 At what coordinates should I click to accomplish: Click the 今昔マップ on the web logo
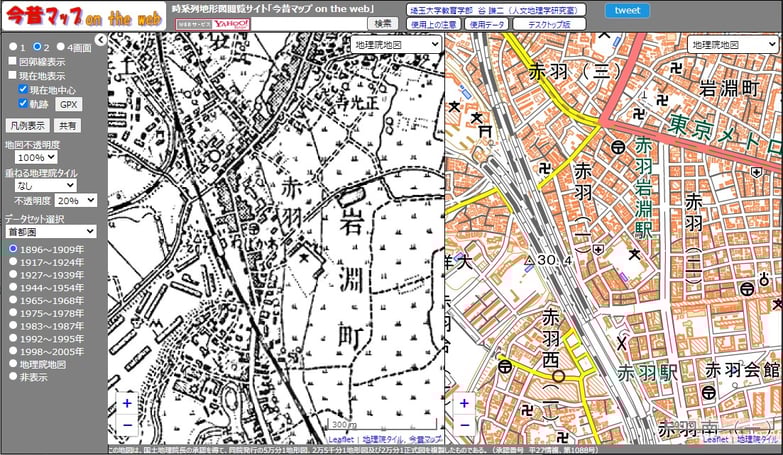[x=80, y=17]
